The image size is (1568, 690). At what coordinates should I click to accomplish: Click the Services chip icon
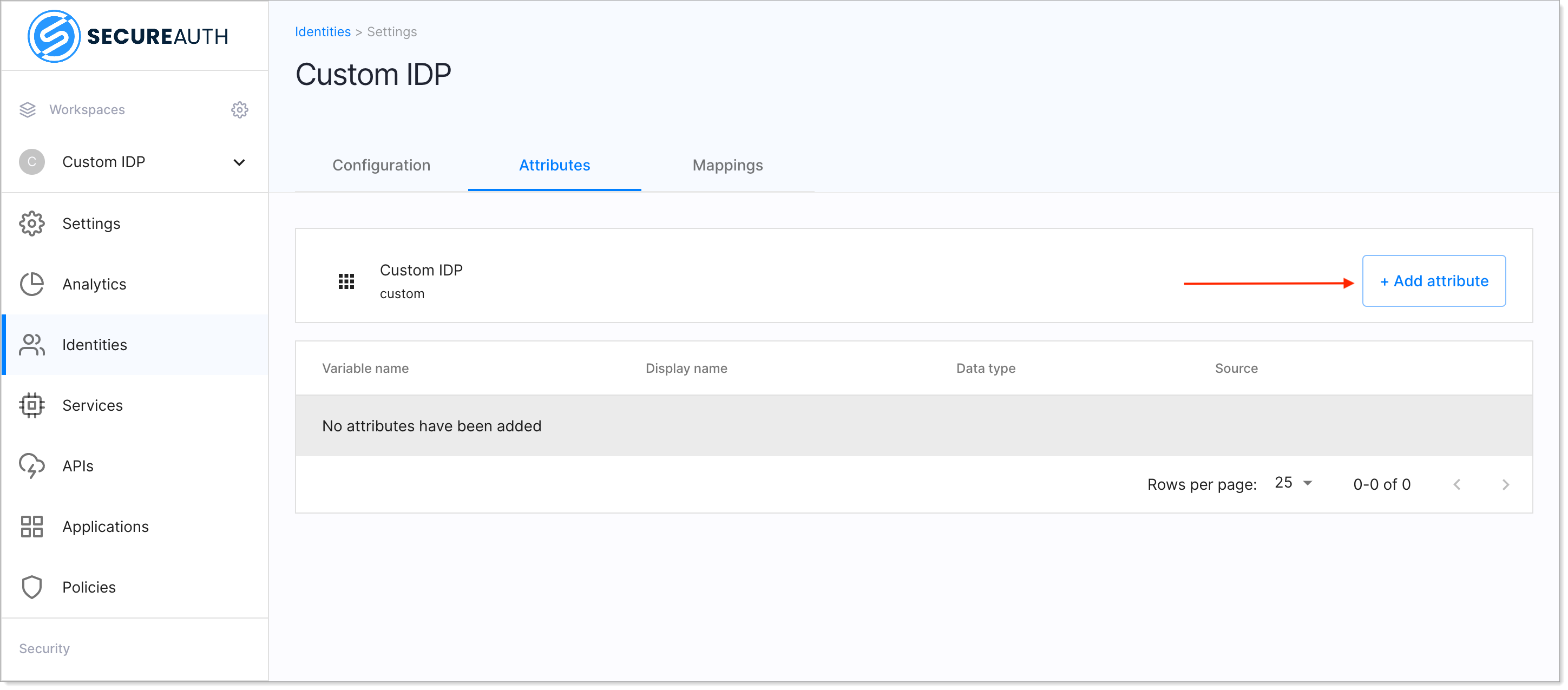click(x=31, y=405)
